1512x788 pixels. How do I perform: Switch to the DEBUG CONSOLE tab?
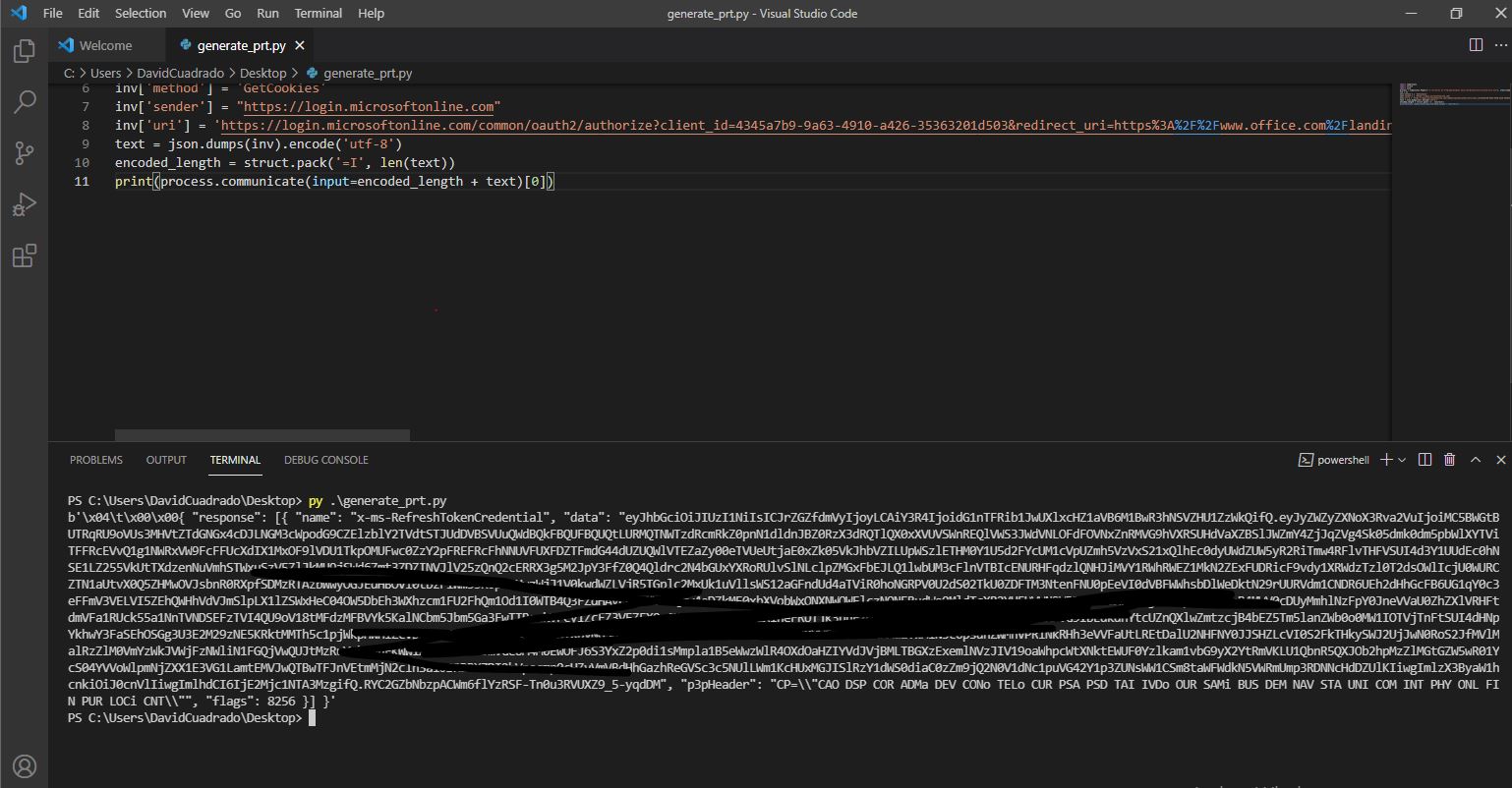pyautogui.click(x=326, y=460)
